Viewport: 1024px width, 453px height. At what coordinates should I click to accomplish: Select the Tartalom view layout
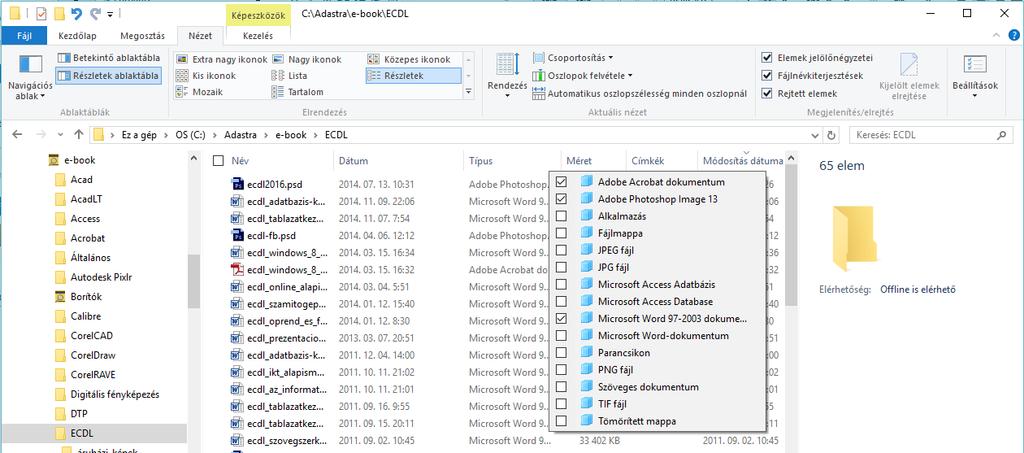pyautogui.click(x=298, y=92)
